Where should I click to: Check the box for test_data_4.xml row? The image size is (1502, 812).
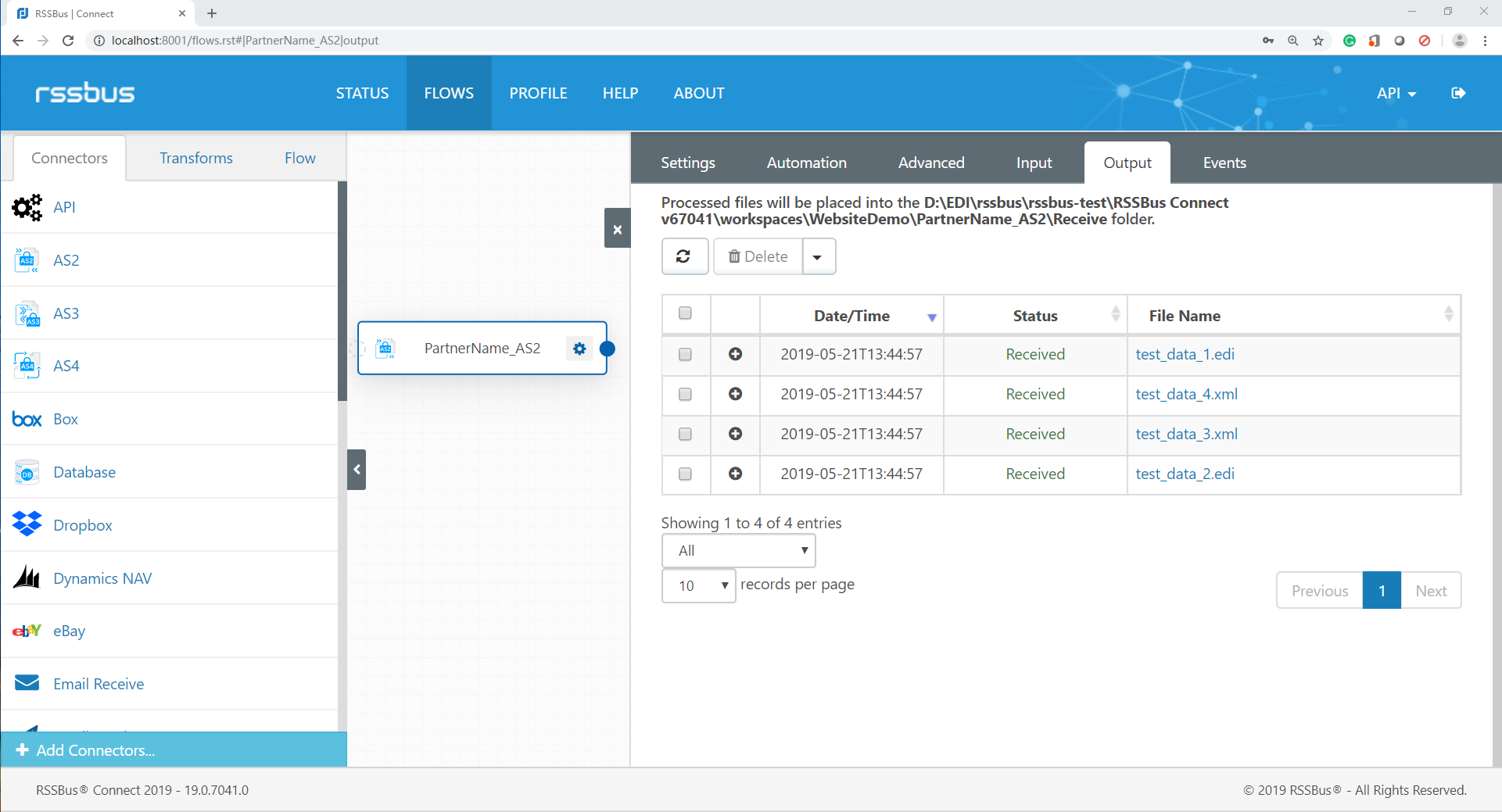coord(685,394)
